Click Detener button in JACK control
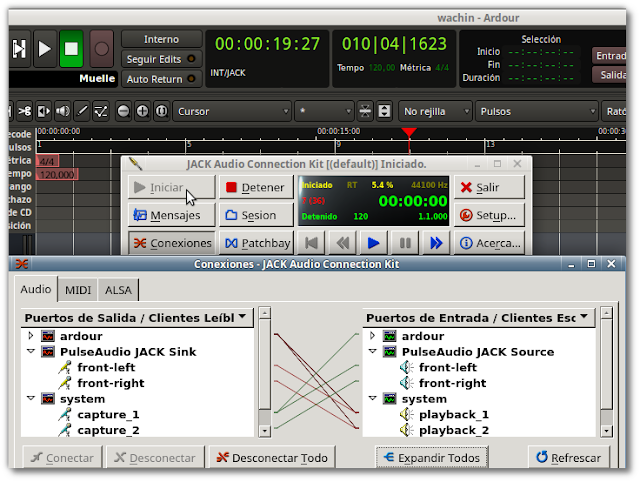 pos(256,187)
